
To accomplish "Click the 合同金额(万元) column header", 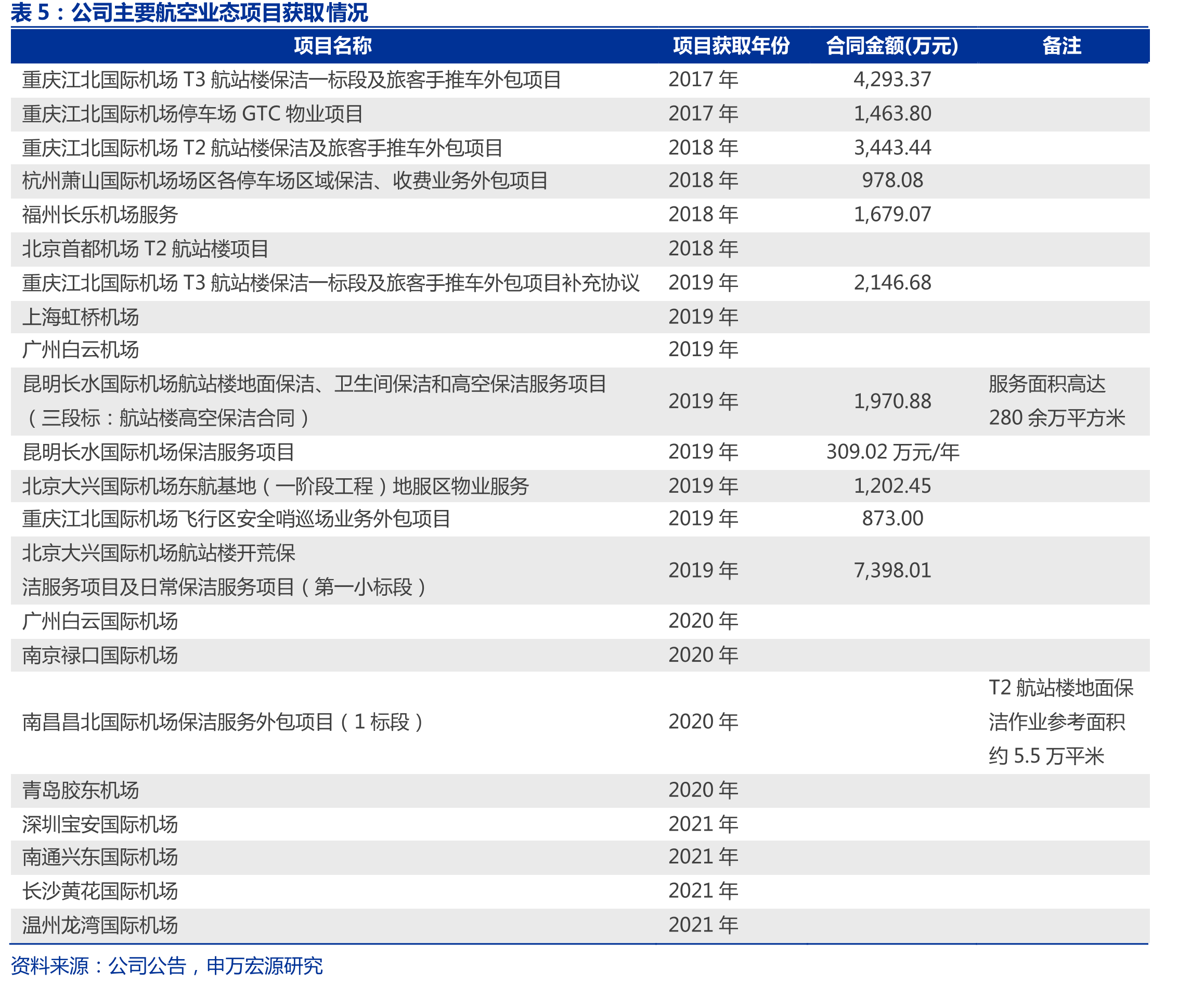I will tap(892, 45).
